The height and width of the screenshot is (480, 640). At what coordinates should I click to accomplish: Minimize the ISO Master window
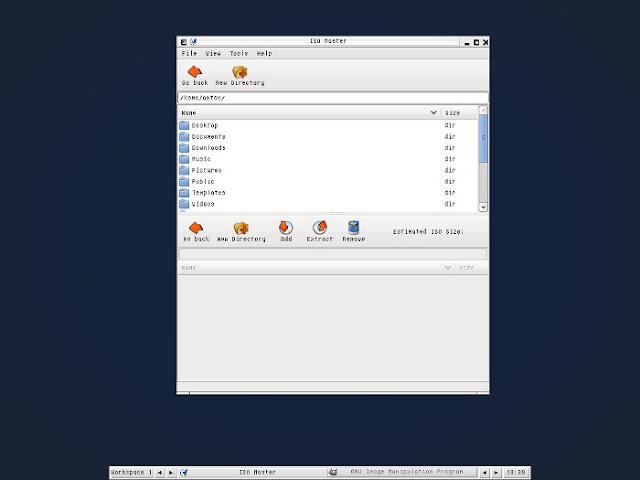coord(467,42)
